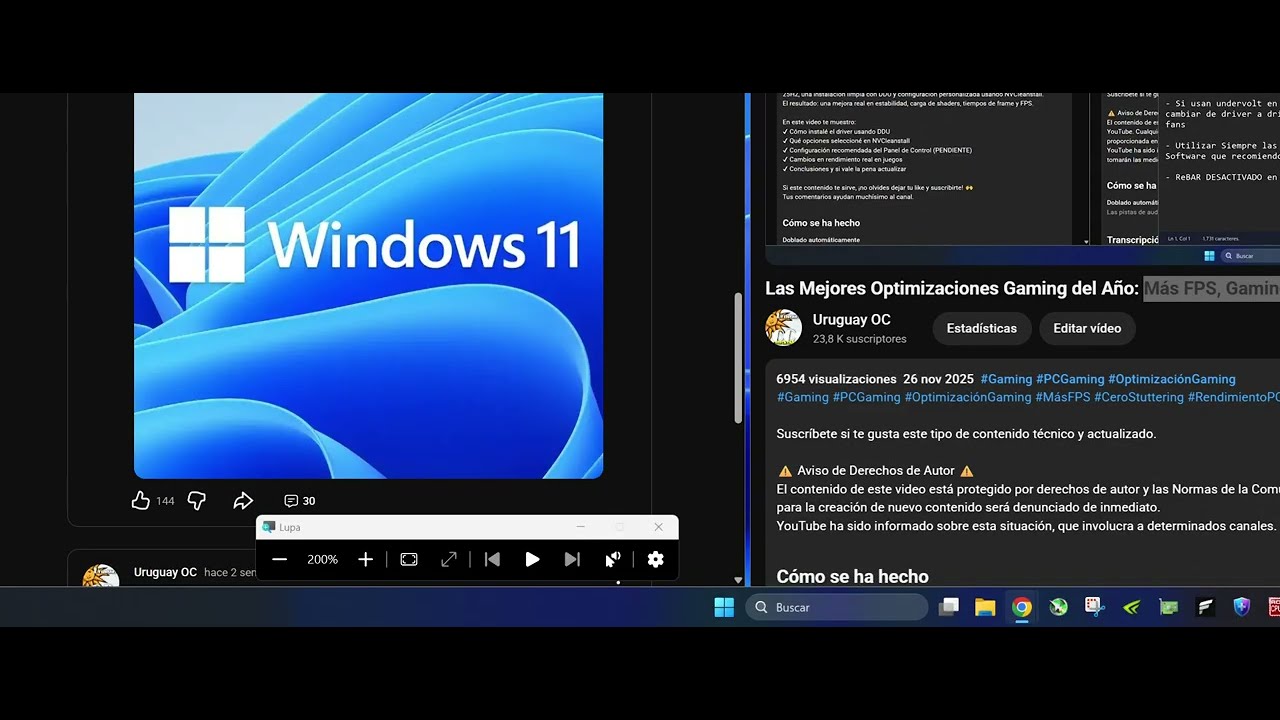The image size is (1280, 720).
Task: Go to previous sentence in Lupa reader
Action: tap(492, 560)
